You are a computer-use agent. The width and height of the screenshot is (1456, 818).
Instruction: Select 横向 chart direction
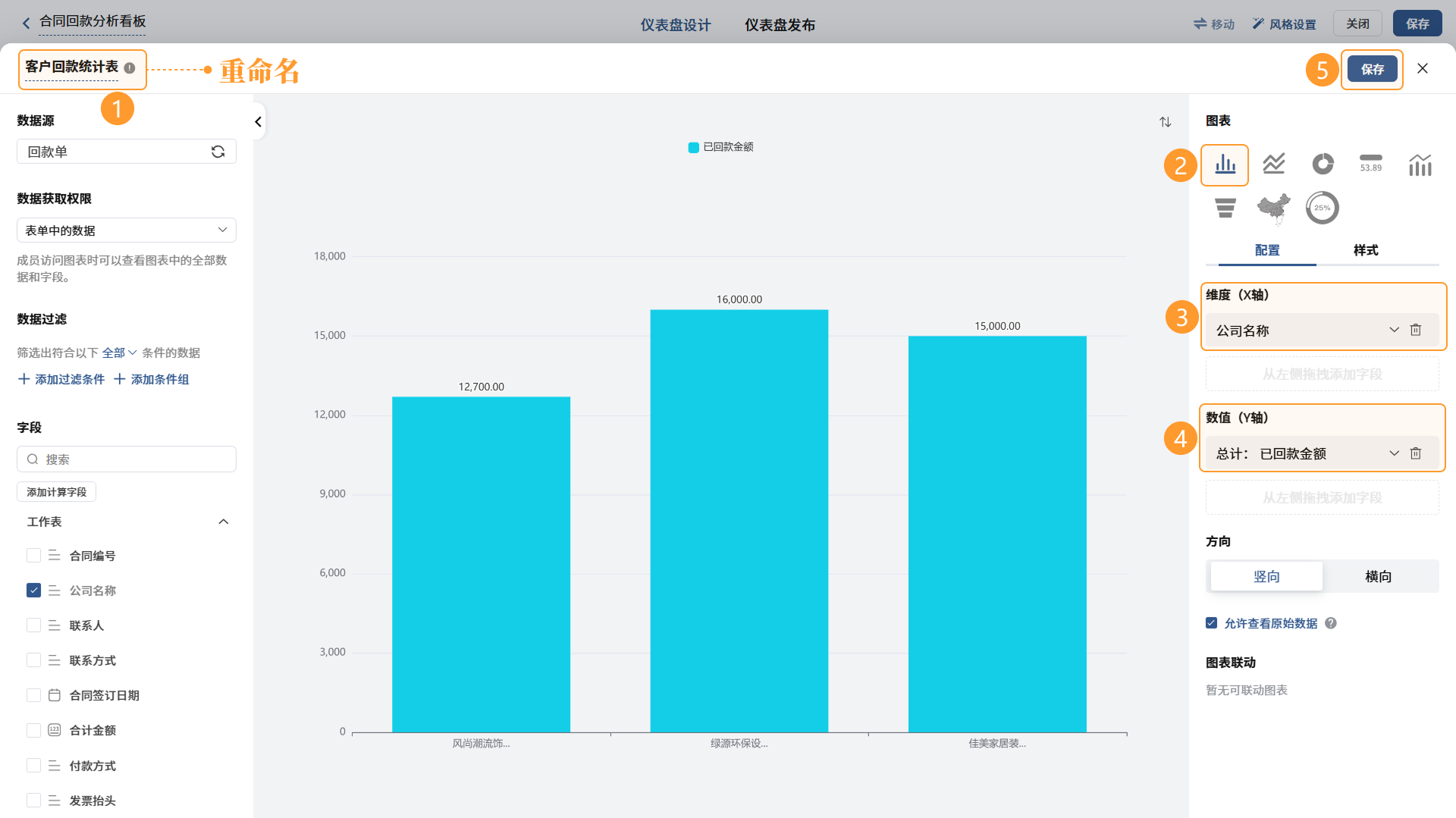(1379, 576)
